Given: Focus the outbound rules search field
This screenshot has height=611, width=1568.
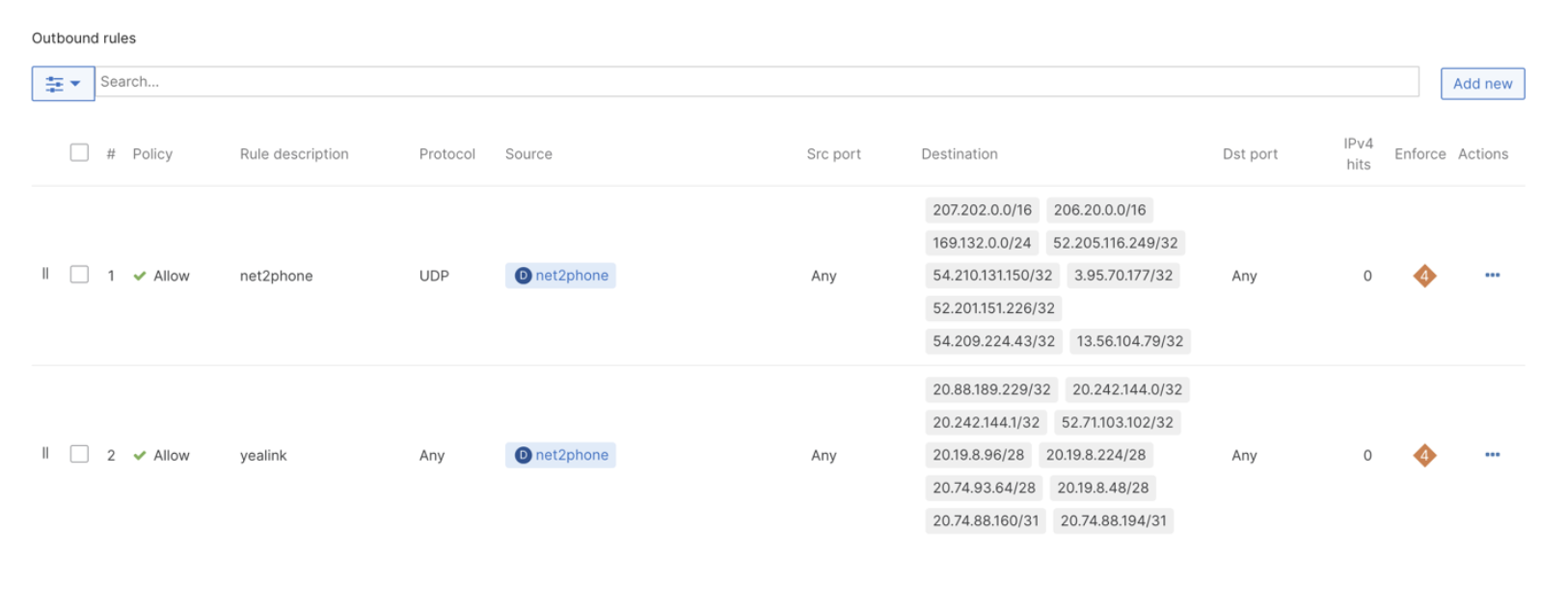Looking at the screenshot, I should pyautogui.click(x=757, y=82).
